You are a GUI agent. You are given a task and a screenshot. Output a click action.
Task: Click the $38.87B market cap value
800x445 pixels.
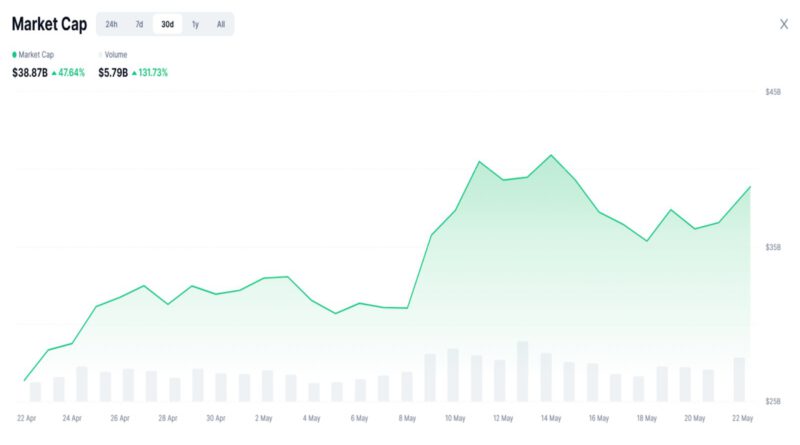click(x=29, y=73)
